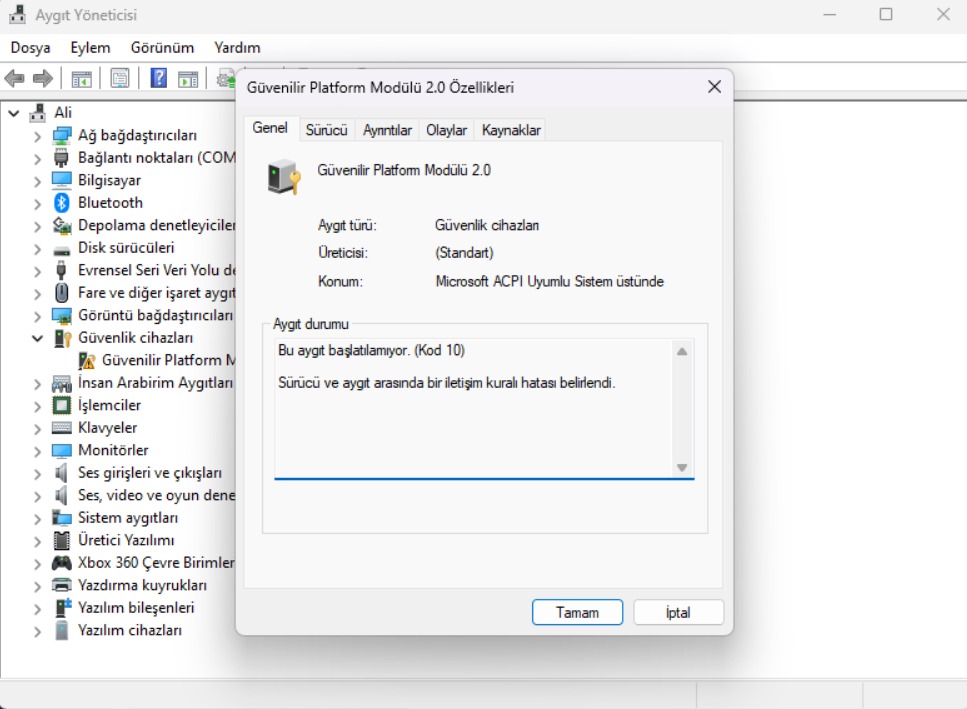Collapse the Güvenlik cihazları category

pyautogui.click(x=37, y=338)
